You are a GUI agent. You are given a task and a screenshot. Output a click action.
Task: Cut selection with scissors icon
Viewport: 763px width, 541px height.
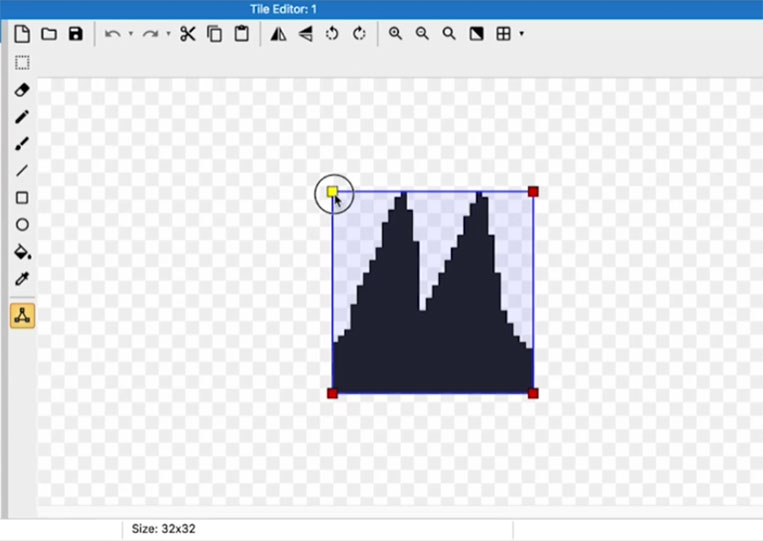tap(187, 34)
